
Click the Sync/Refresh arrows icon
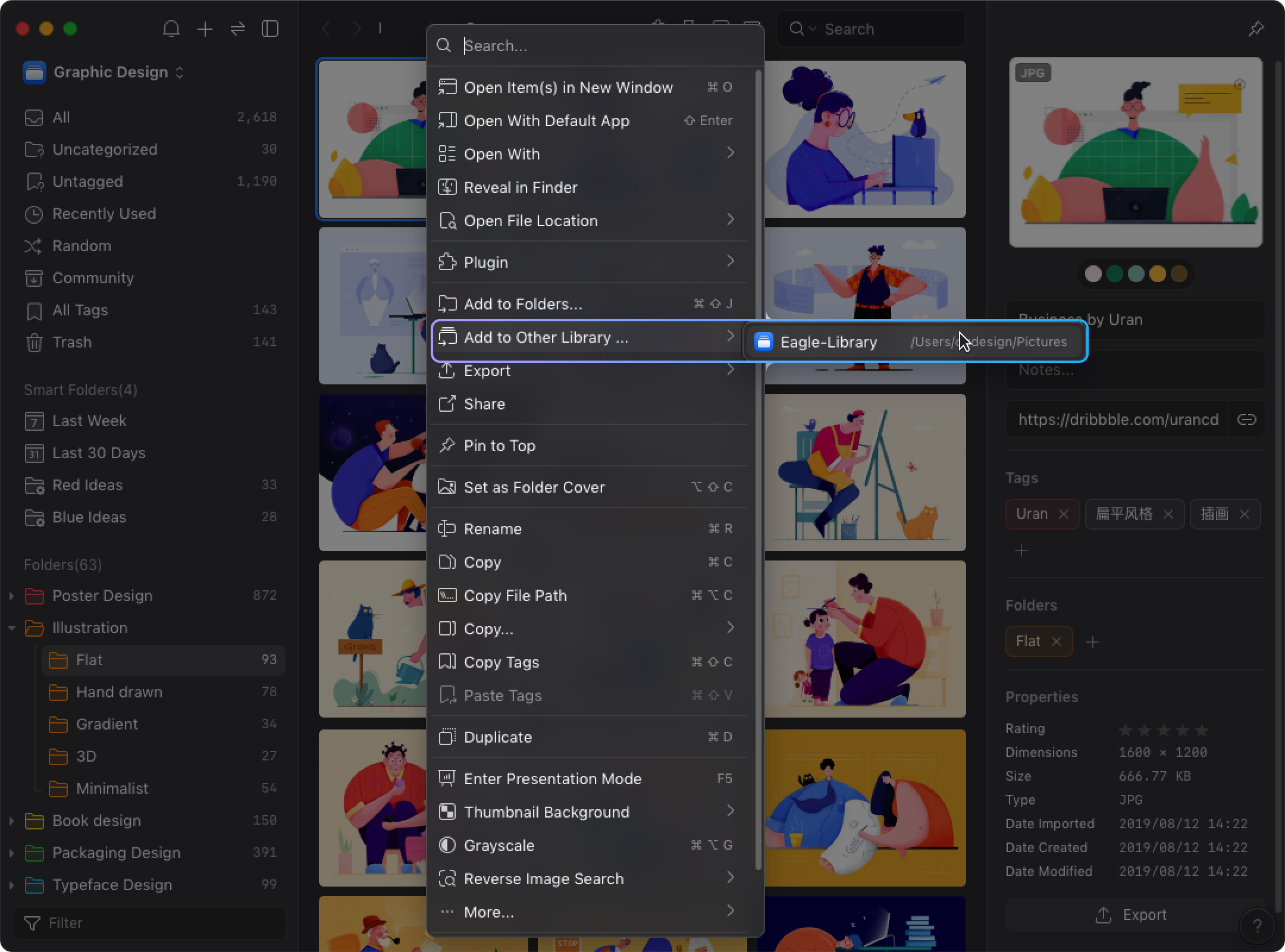[238, 28]
